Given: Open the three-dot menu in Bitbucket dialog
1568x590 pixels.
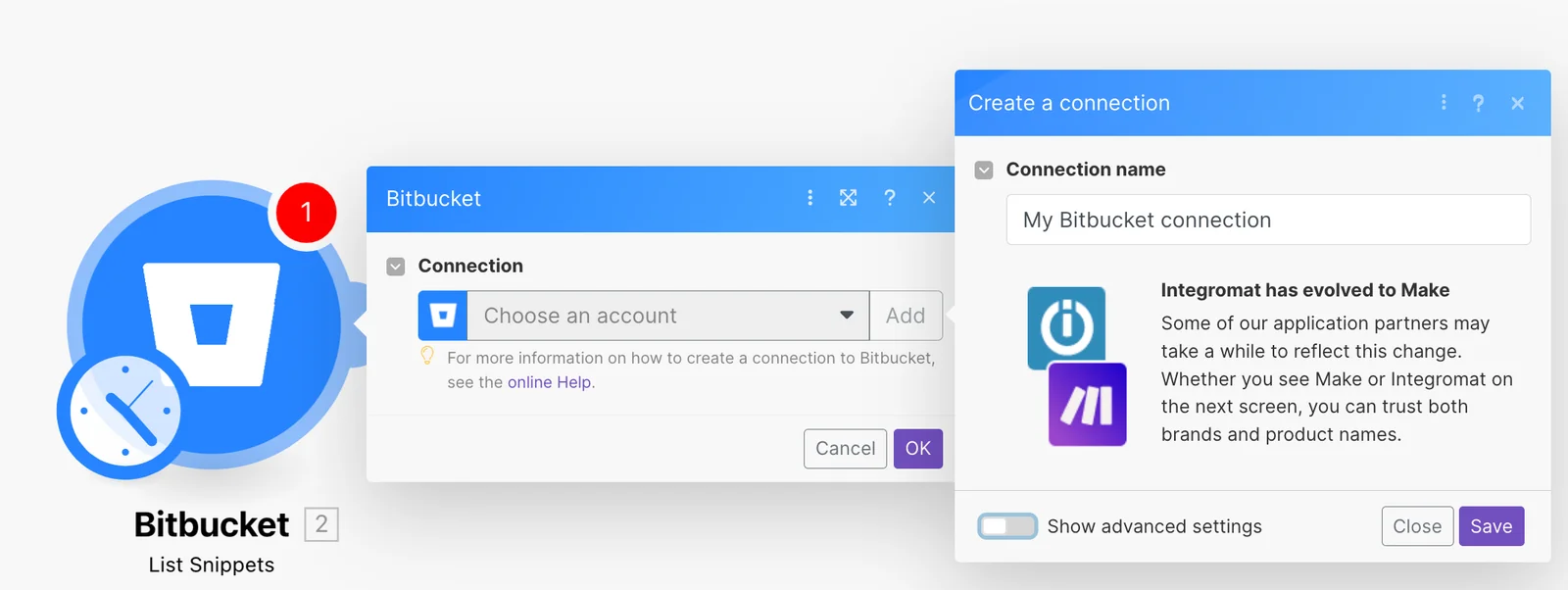Looking at the screenshot, I should 809,198.
